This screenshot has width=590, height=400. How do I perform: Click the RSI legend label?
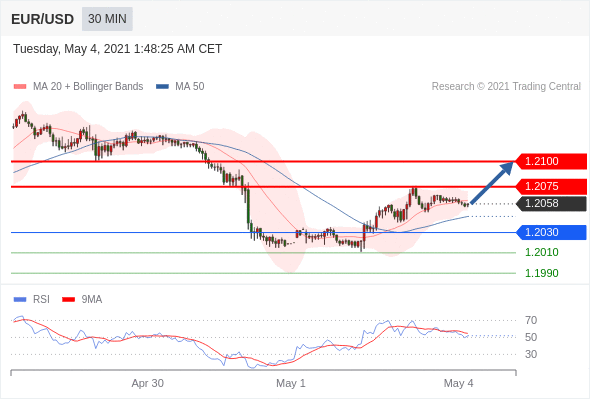pyautogui.click(x=41, y=300)
